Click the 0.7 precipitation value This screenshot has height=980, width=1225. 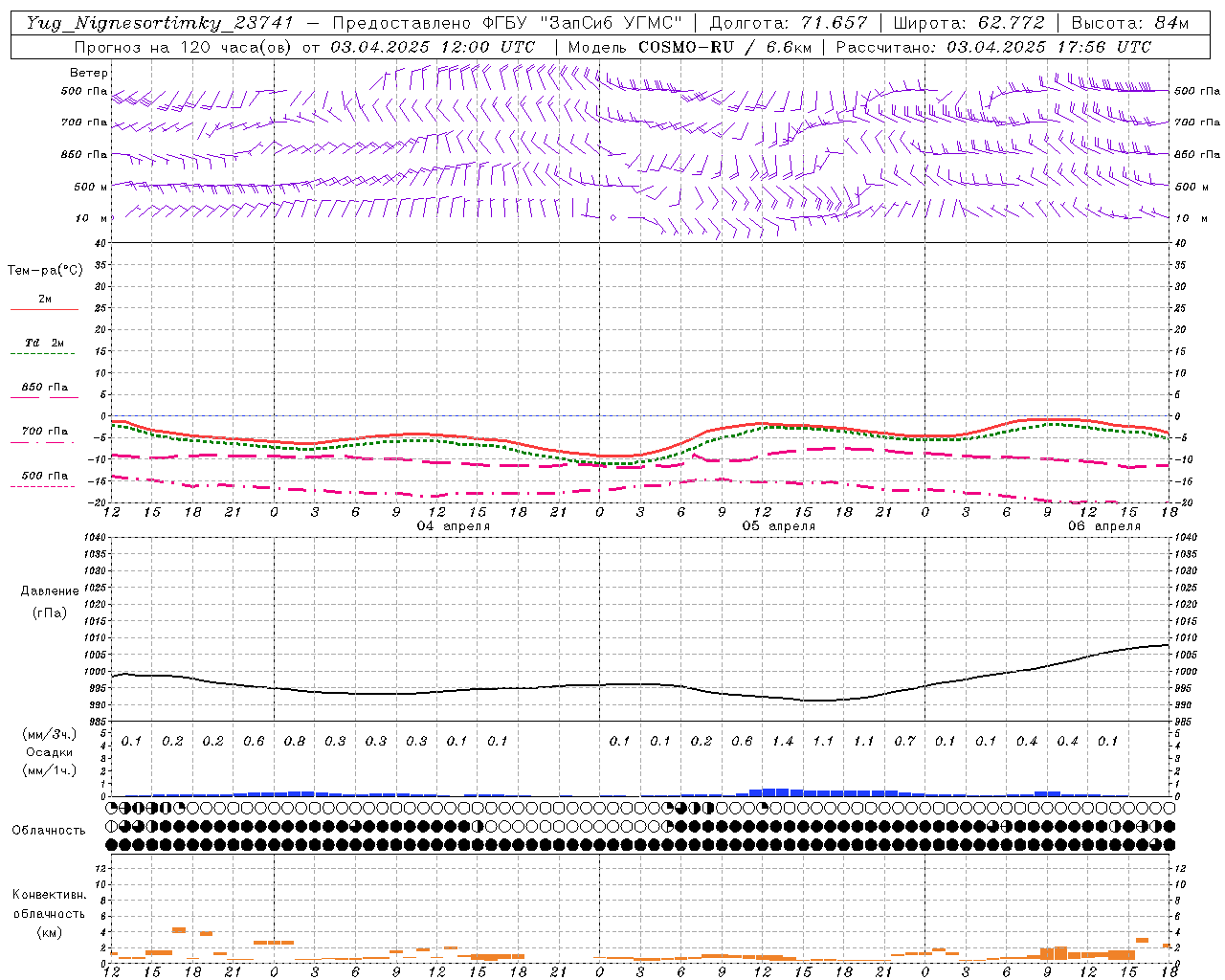[905, 742]
